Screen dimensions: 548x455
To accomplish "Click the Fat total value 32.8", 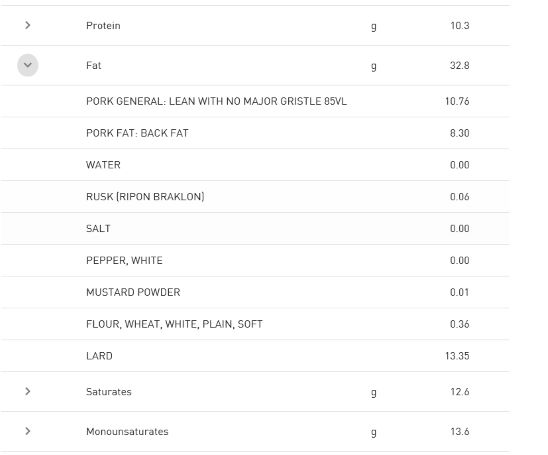I will click(459, 65).
